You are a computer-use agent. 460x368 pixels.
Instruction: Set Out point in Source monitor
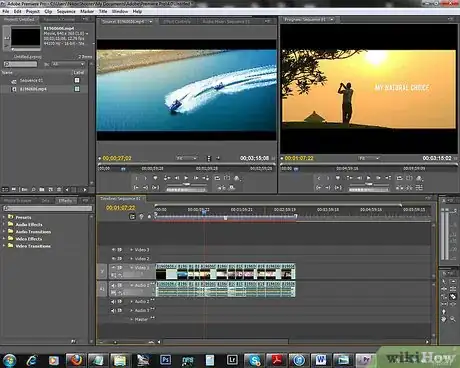[145, 178]
